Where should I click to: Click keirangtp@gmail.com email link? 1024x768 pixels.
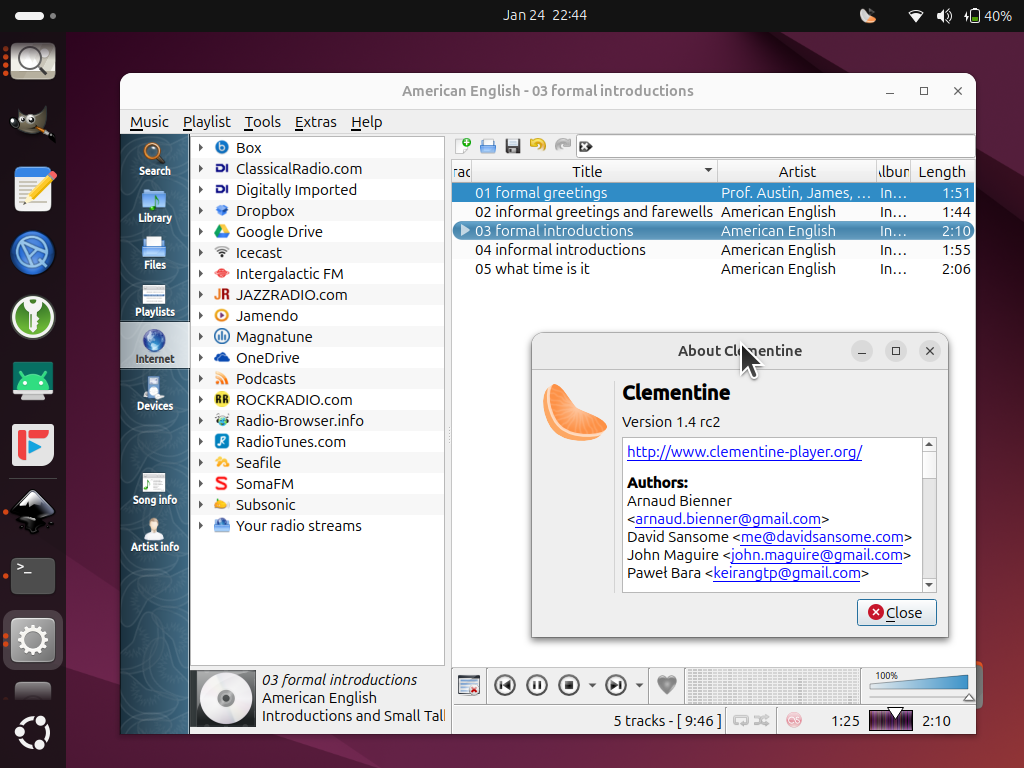(786, 573)
